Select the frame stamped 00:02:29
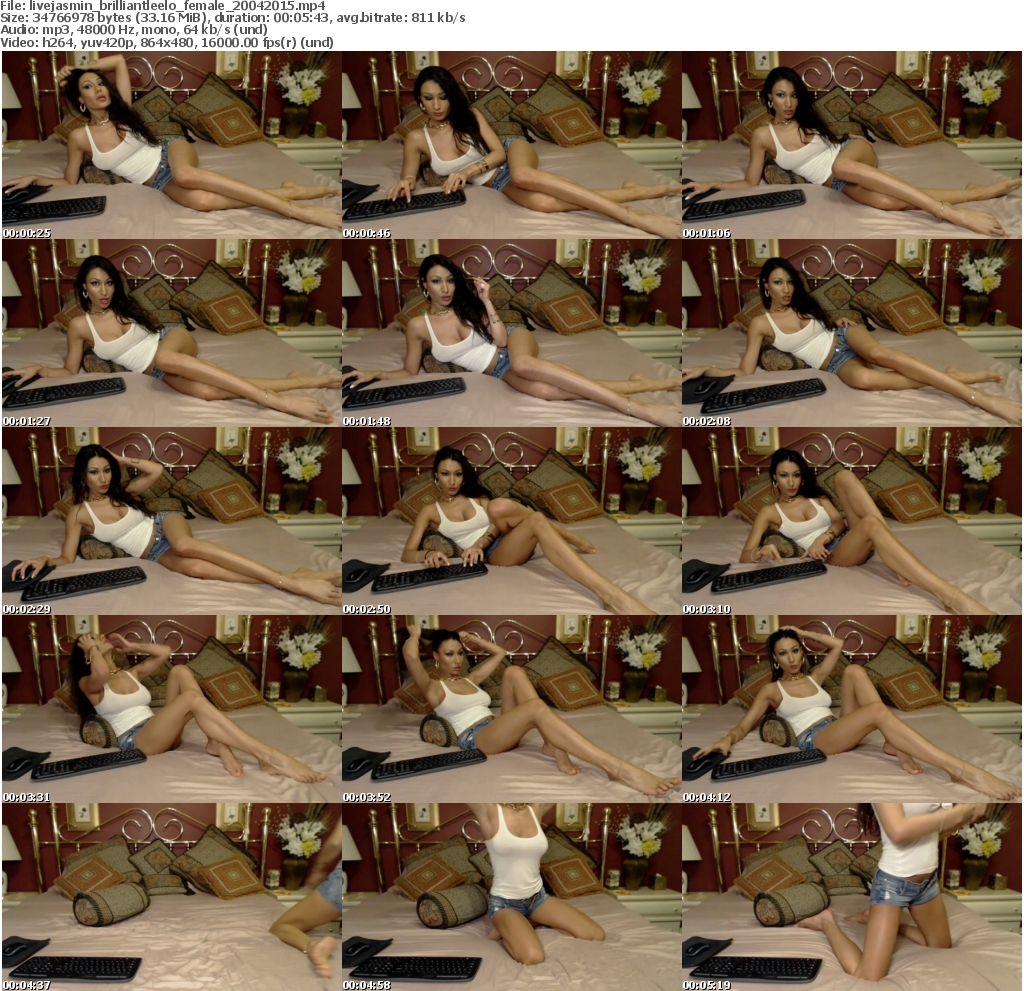Image resolution: width=1024 pixels, height=991 pixels. click(x=171, y=521)
